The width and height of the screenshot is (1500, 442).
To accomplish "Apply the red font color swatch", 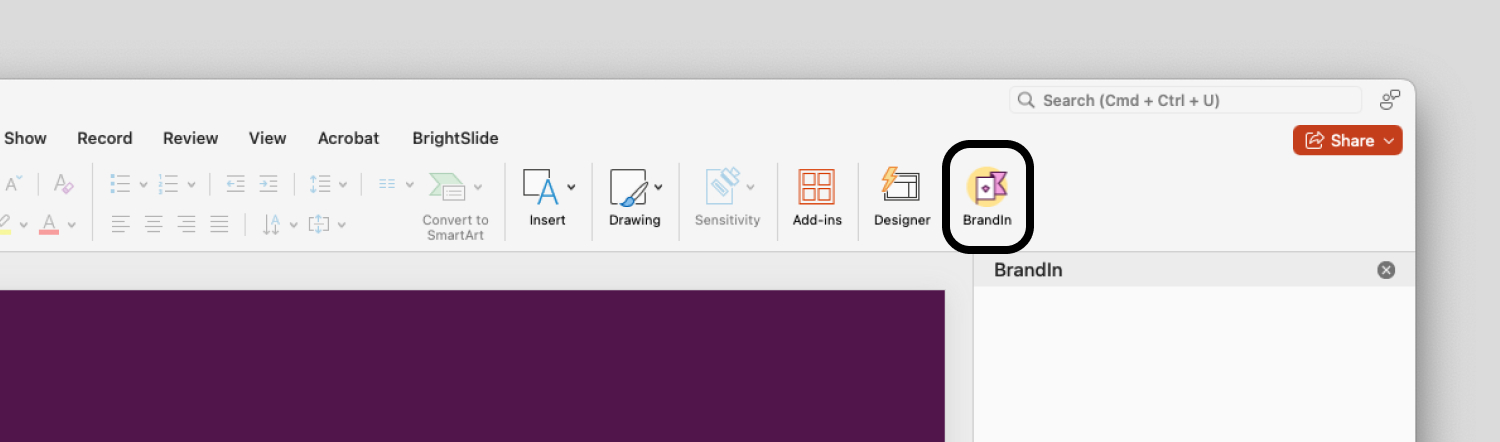I will coord(49,224).
